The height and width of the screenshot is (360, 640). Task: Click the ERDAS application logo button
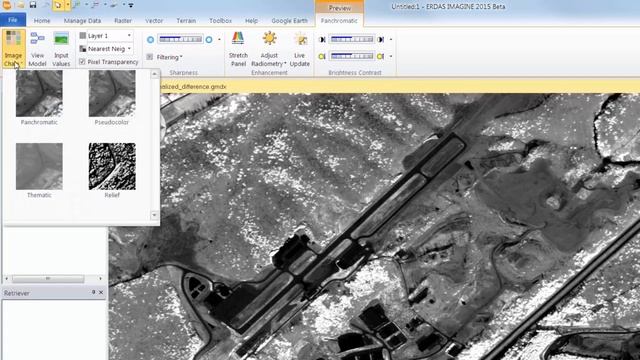point(7,5)
